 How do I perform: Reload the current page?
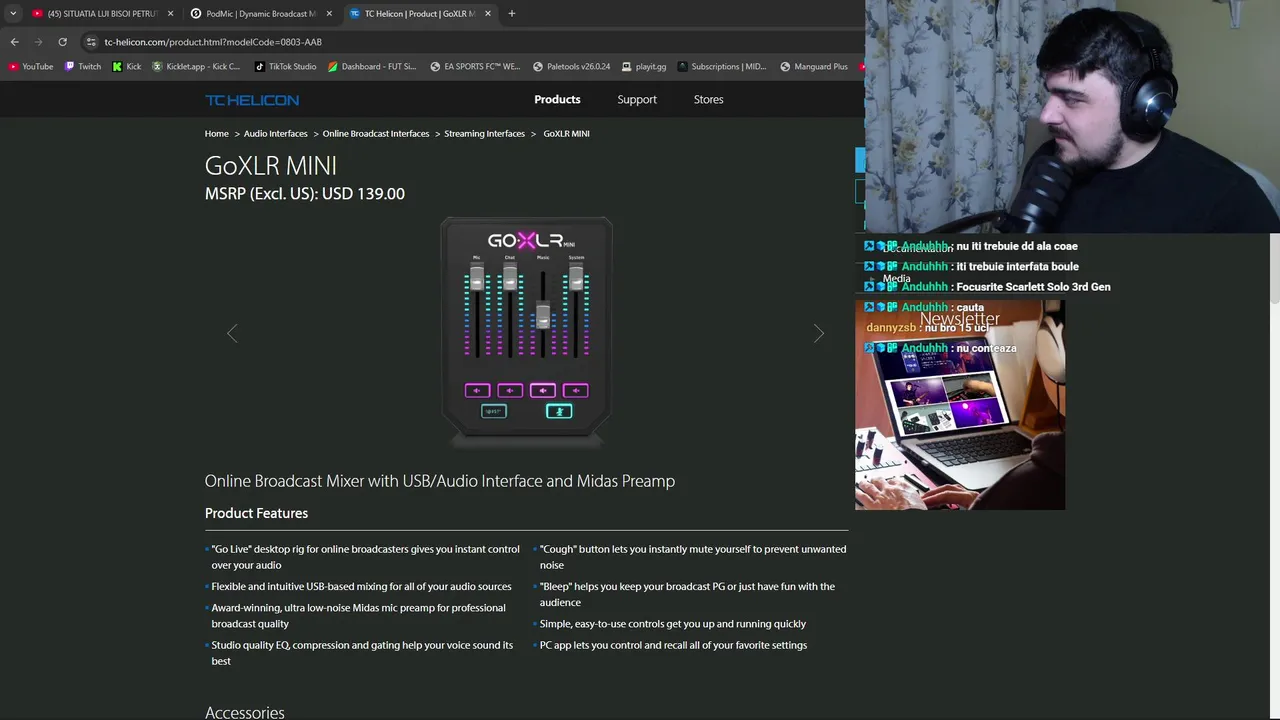click(62, 42)
